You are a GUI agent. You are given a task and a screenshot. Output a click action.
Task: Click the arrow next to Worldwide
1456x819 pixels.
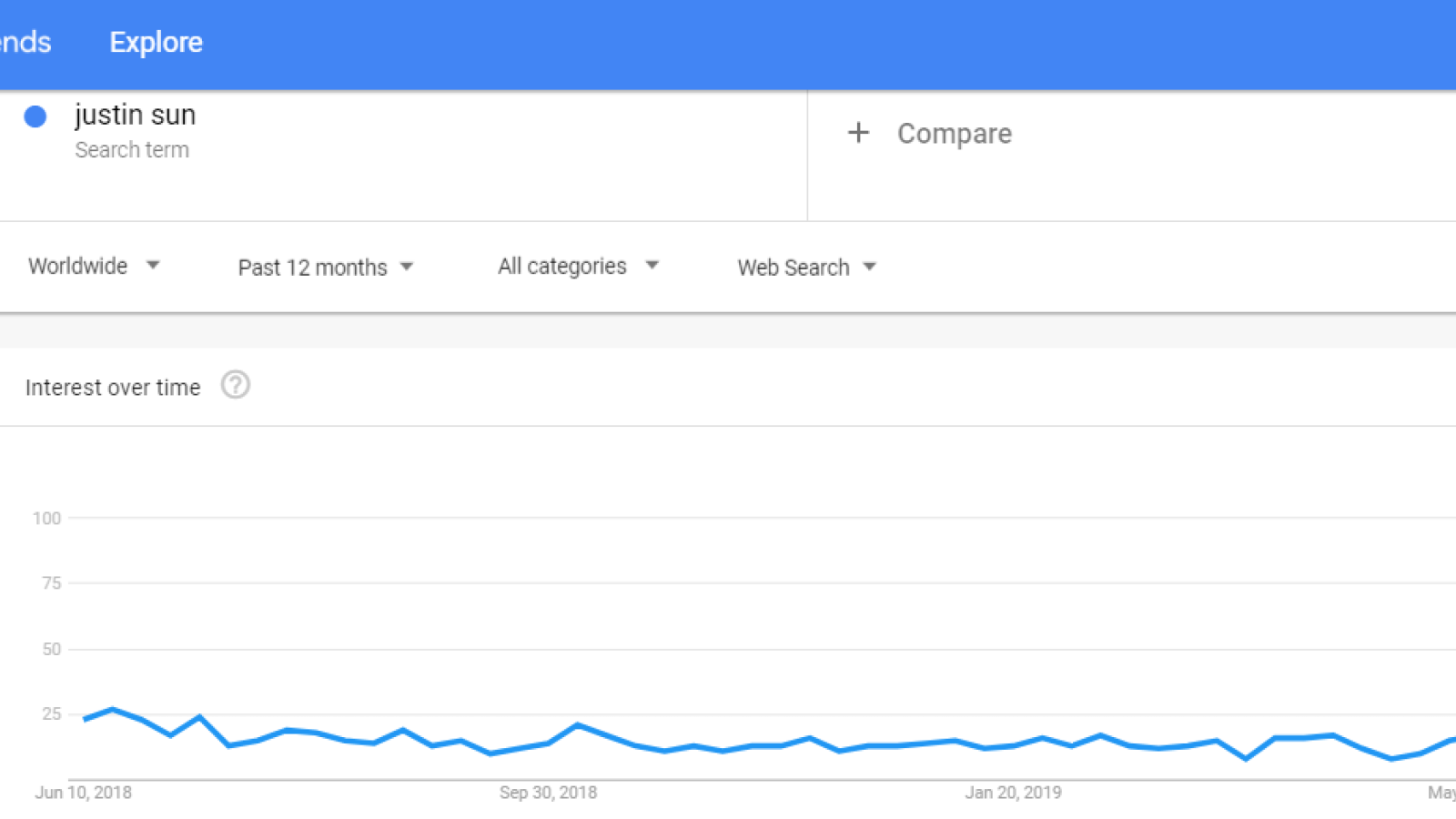pos(153,266)
